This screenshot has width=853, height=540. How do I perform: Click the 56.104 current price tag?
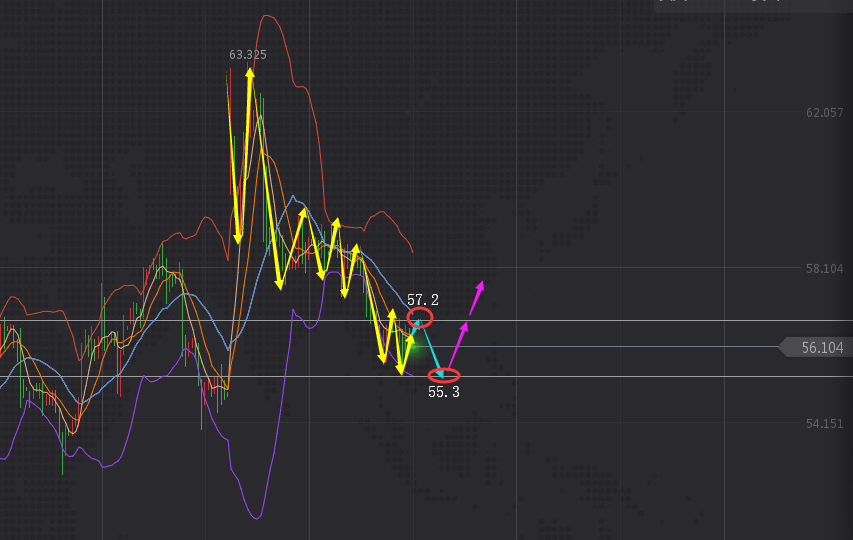pyautogui.click(x=815, y=347)
